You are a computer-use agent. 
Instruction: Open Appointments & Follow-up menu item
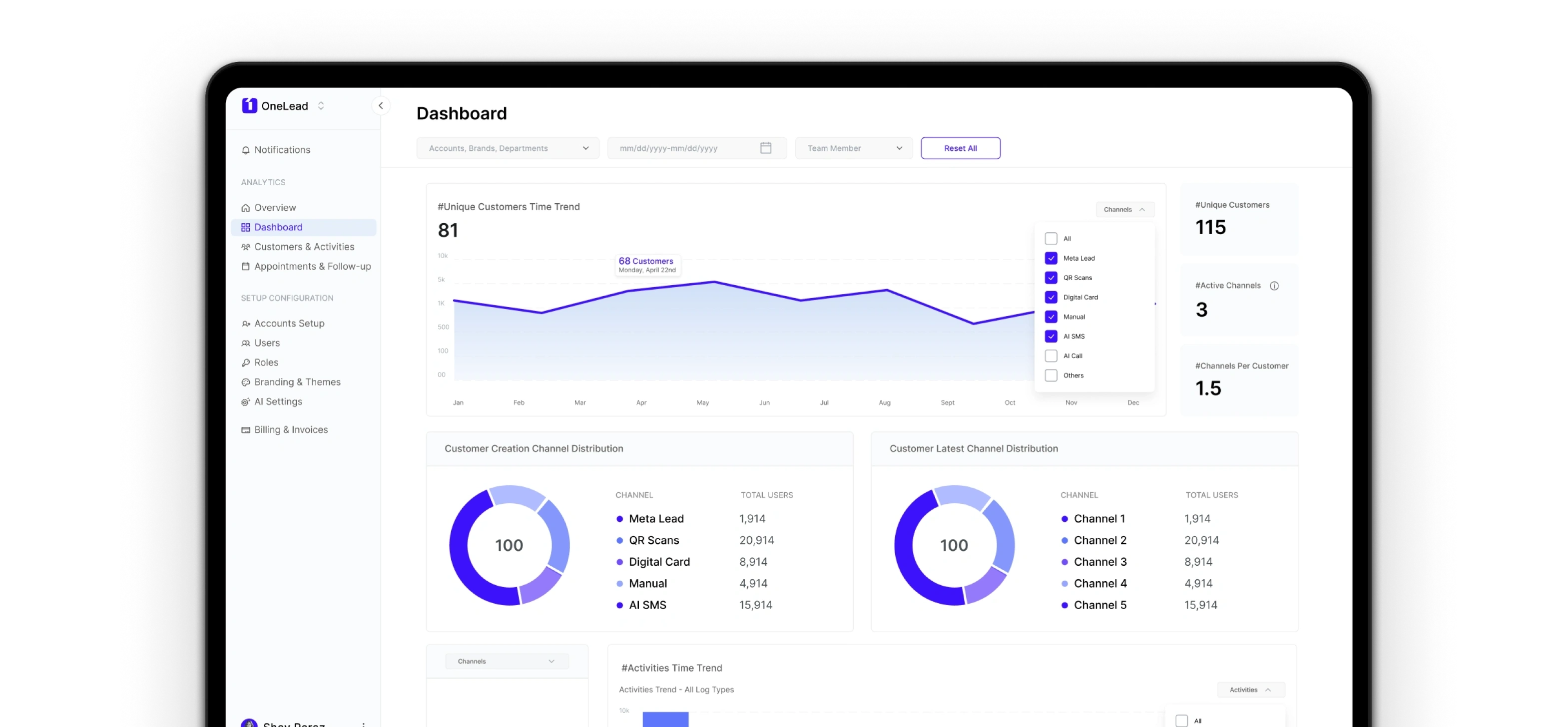pyautogui.click(x=312, y=267)
